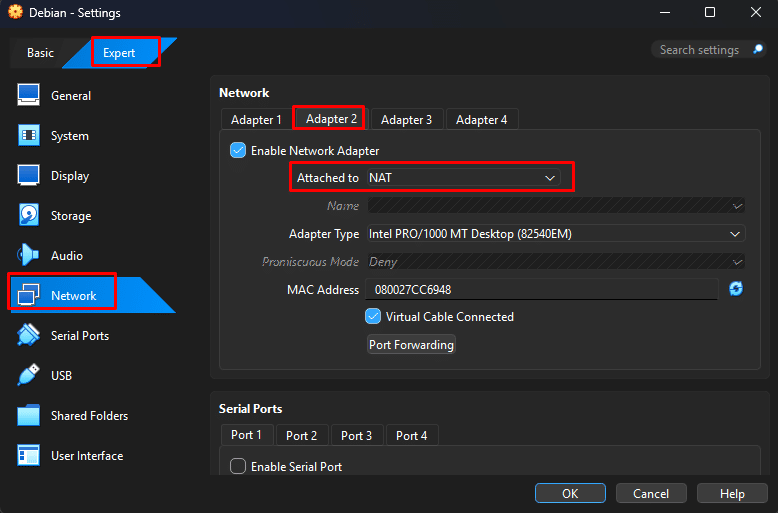
Task: Click the User Interface label in sidebar
Action: pyautogui.click(x=87, y=456)
